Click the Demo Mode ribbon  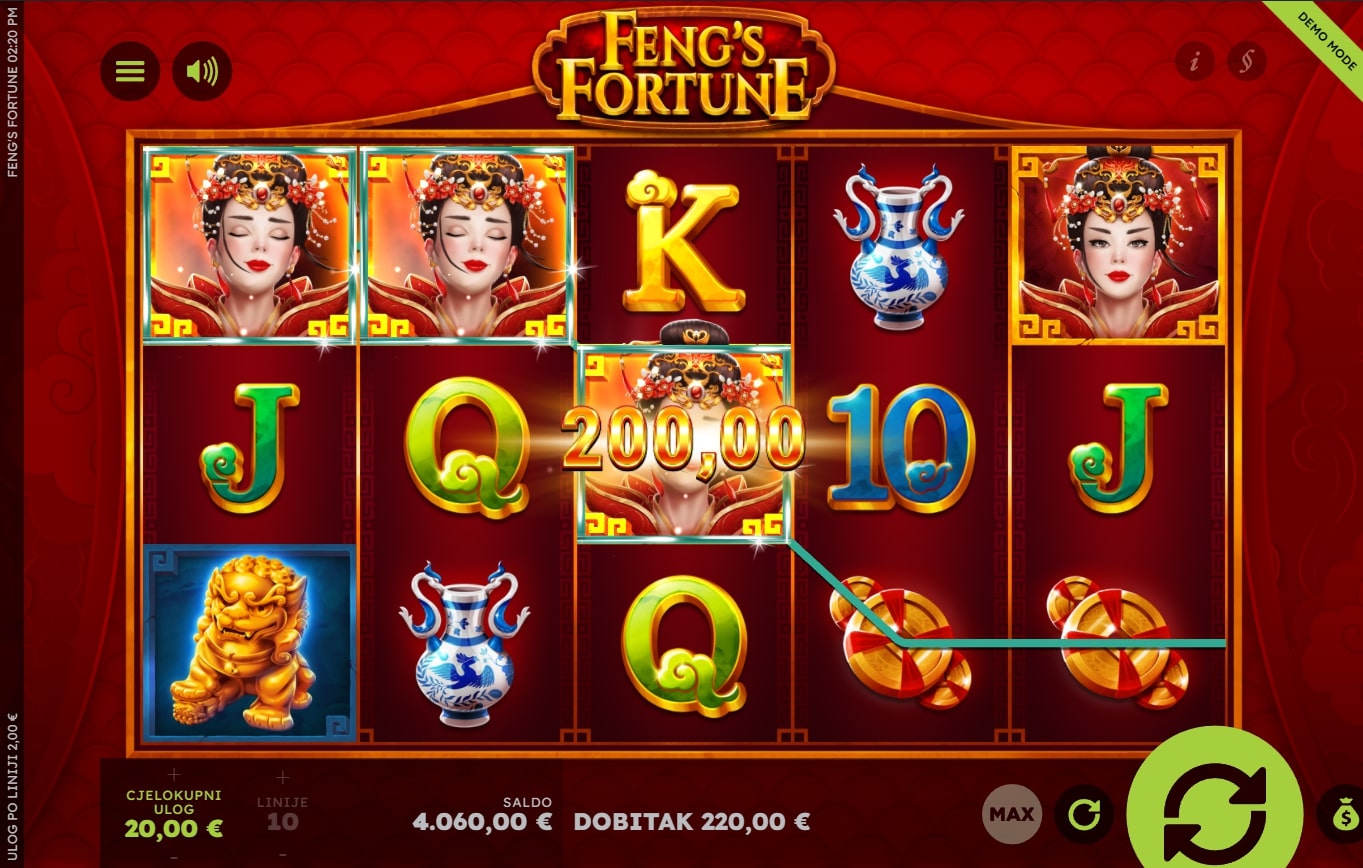1322,40
